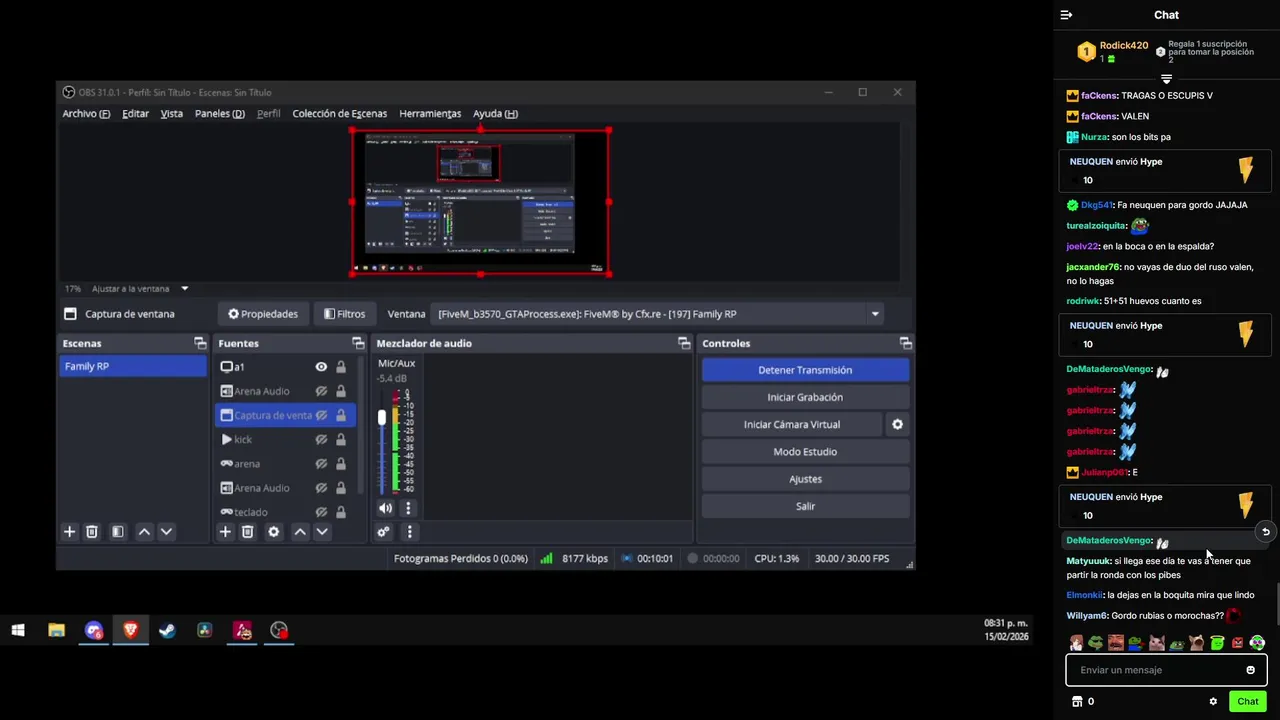The image size is (1280, 720).
Task: Open Steam from taskbar
Action: (x=167, y=630)
